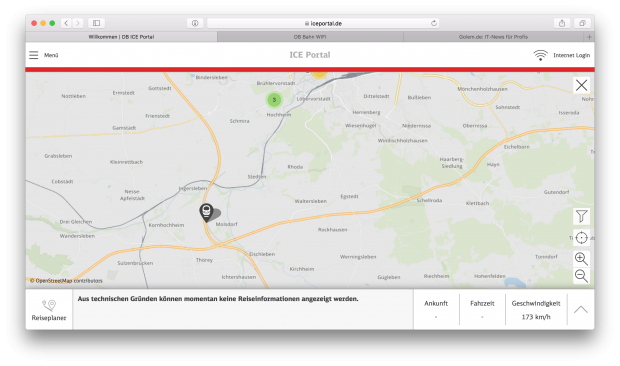The image size is (620, 366).
Task: Go back in Safari history
Action: 66,23
